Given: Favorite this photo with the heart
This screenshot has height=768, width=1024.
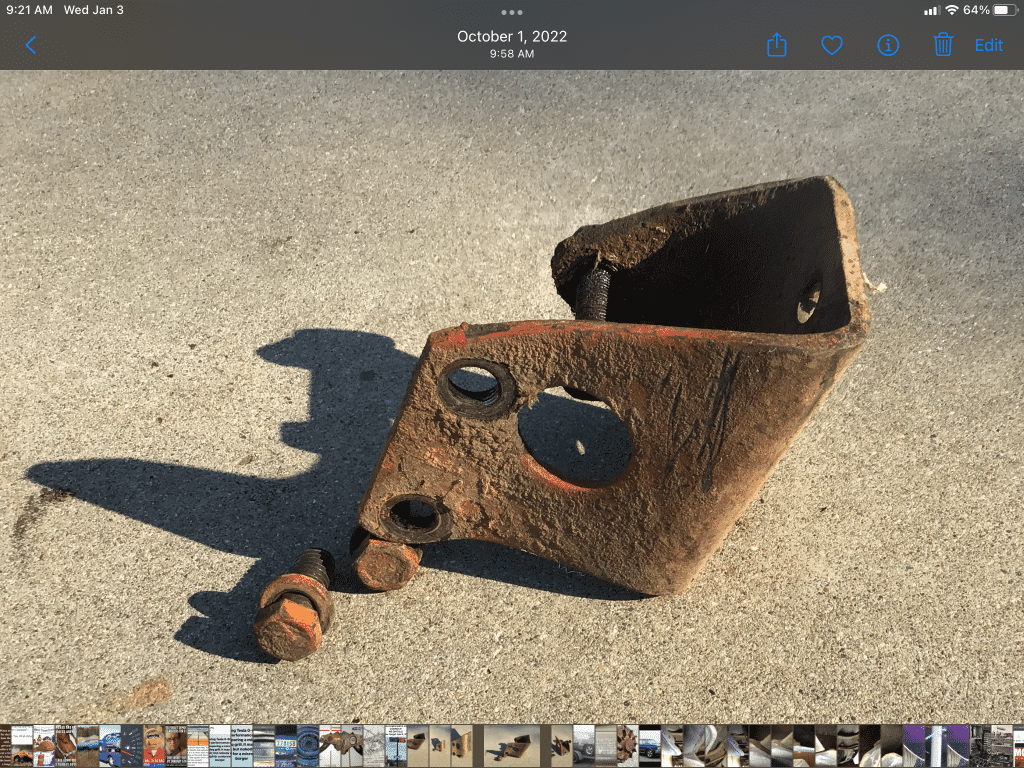Looking at the screenshot, I should click(x=832, y=45).
